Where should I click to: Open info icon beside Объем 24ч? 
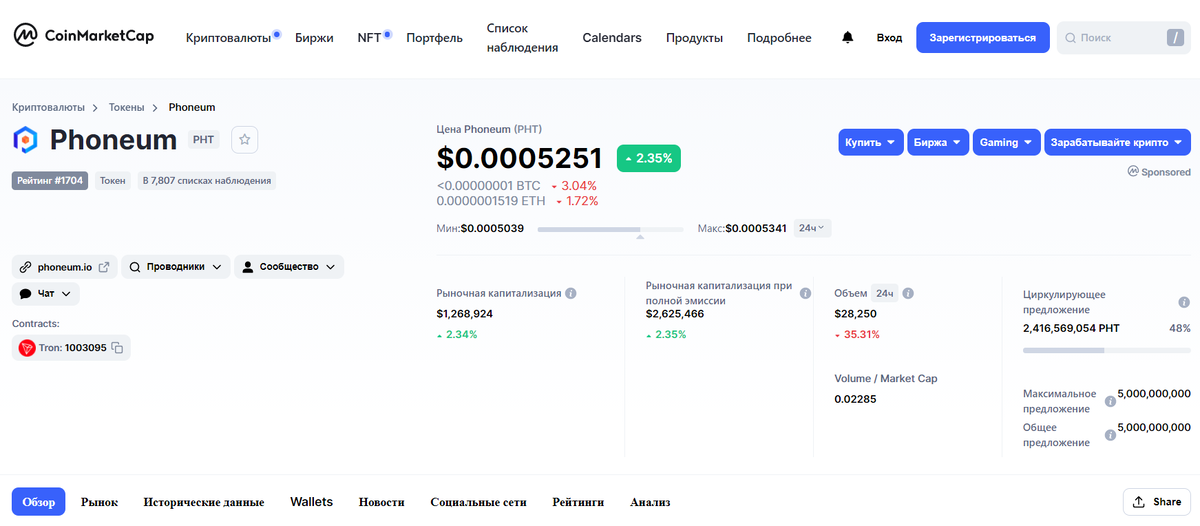(x=909, y=294)
